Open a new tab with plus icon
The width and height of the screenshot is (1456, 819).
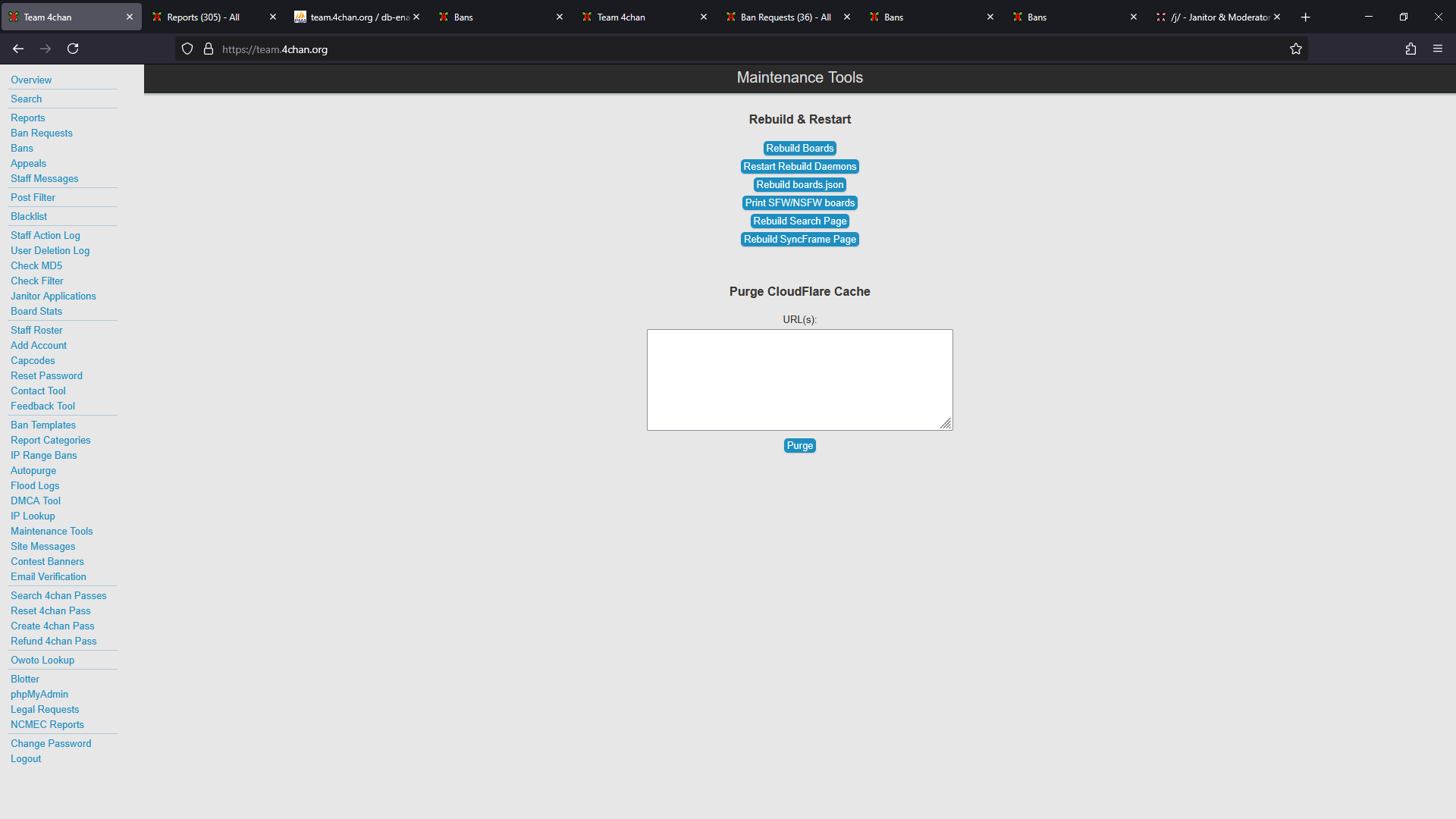pos(1305,17)
